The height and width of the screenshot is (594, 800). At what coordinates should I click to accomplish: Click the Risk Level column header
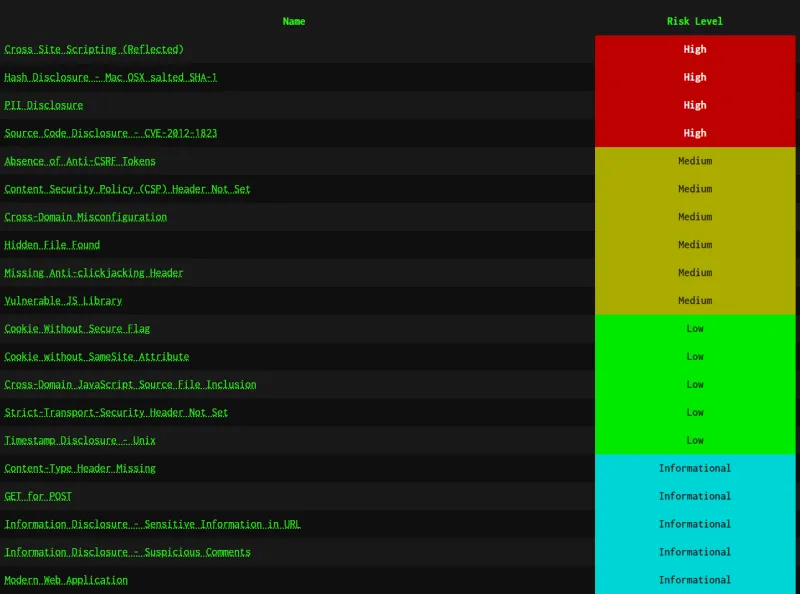point(695,21)
